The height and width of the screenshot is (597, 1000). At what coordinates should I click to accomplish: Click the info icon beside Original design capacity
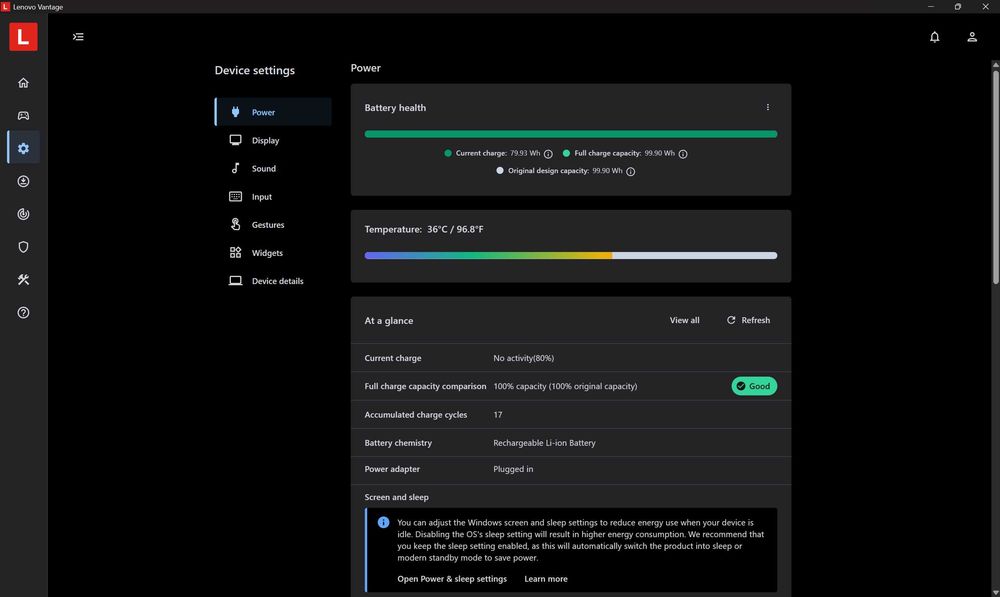coord(631,171)
